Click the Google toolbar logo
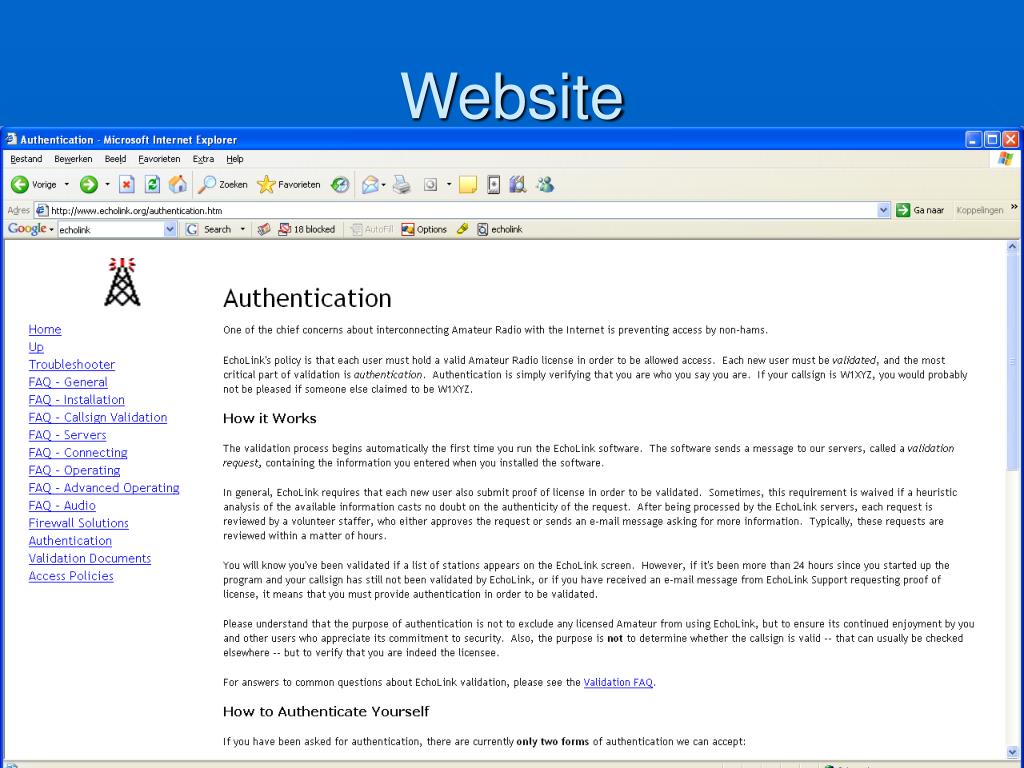 click(x=27, y=229)
